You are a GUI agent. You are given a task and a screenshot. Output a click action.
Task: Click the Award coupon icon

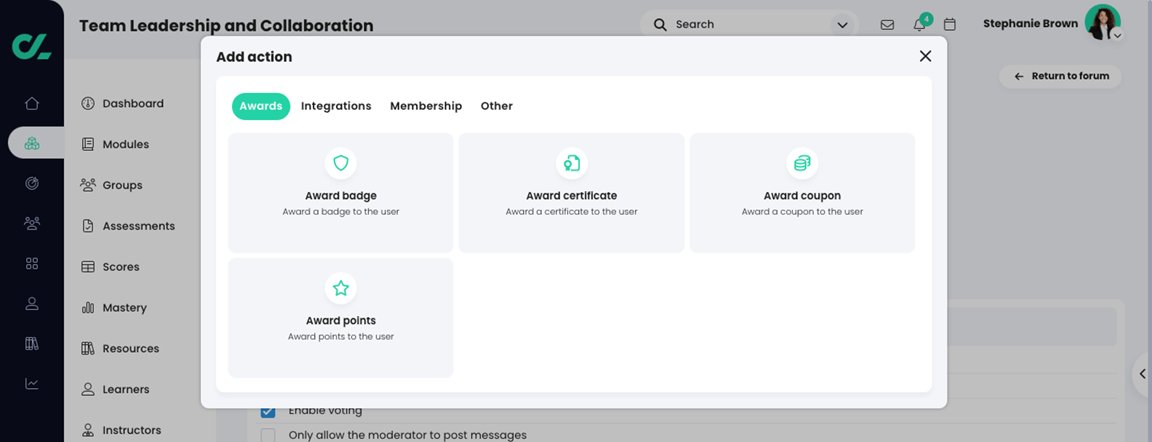point(802,163)
